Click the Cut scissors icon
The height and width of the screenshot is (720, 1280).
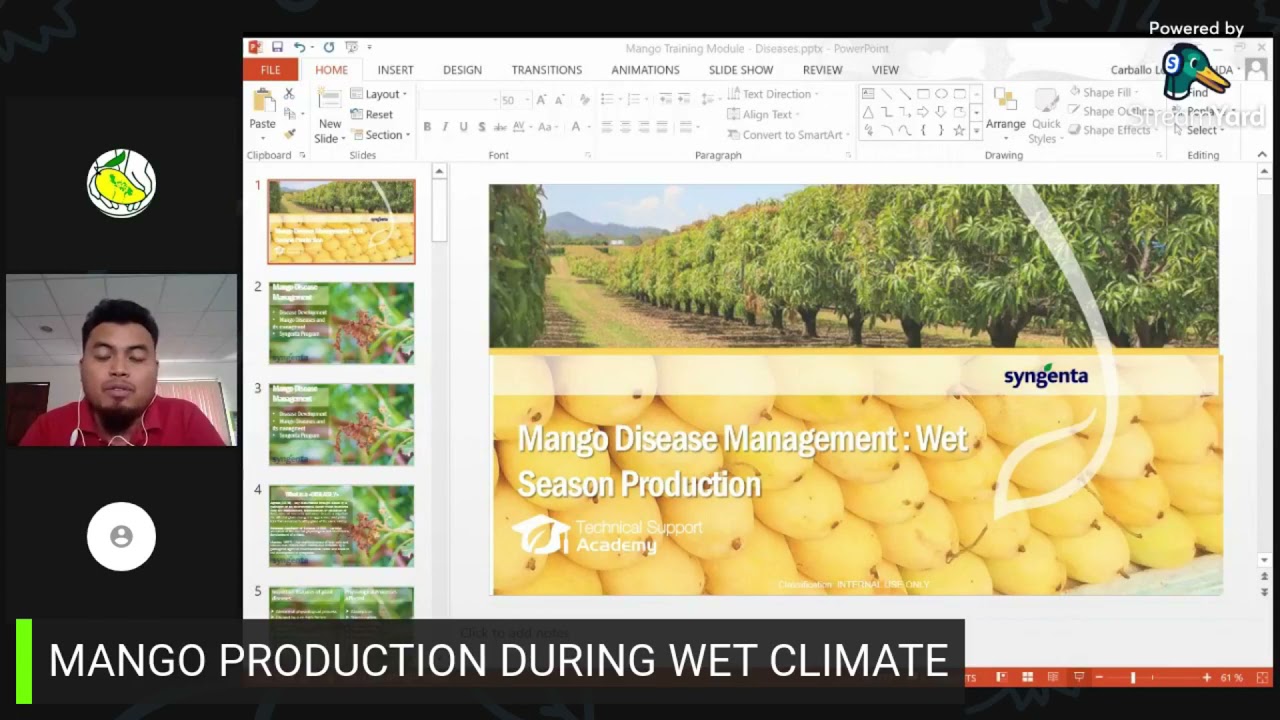pyautogui.click(x=289, y=94)
